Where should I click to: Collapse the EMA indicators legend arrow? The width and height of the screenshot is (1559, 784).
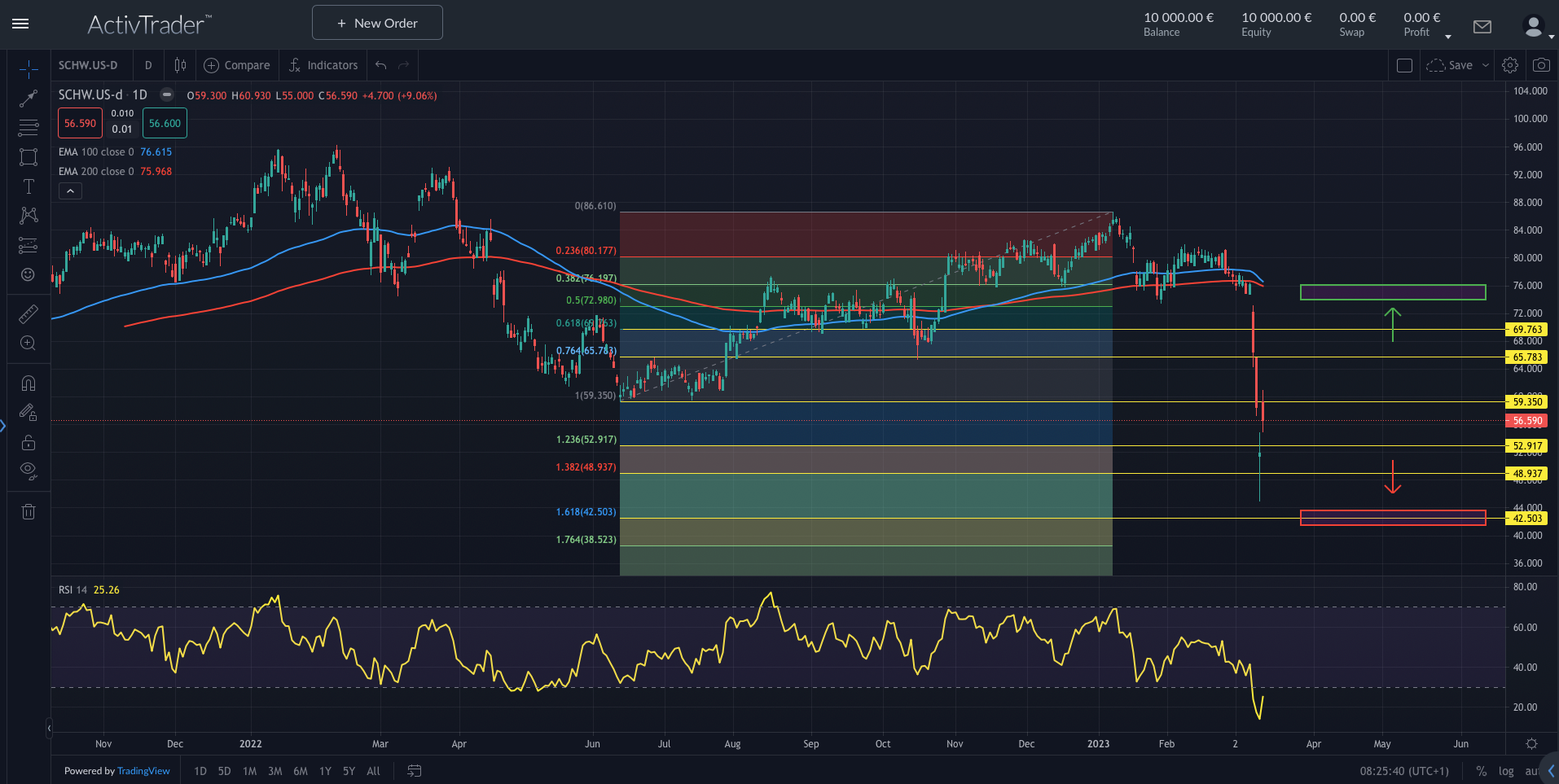coord(70,191)
